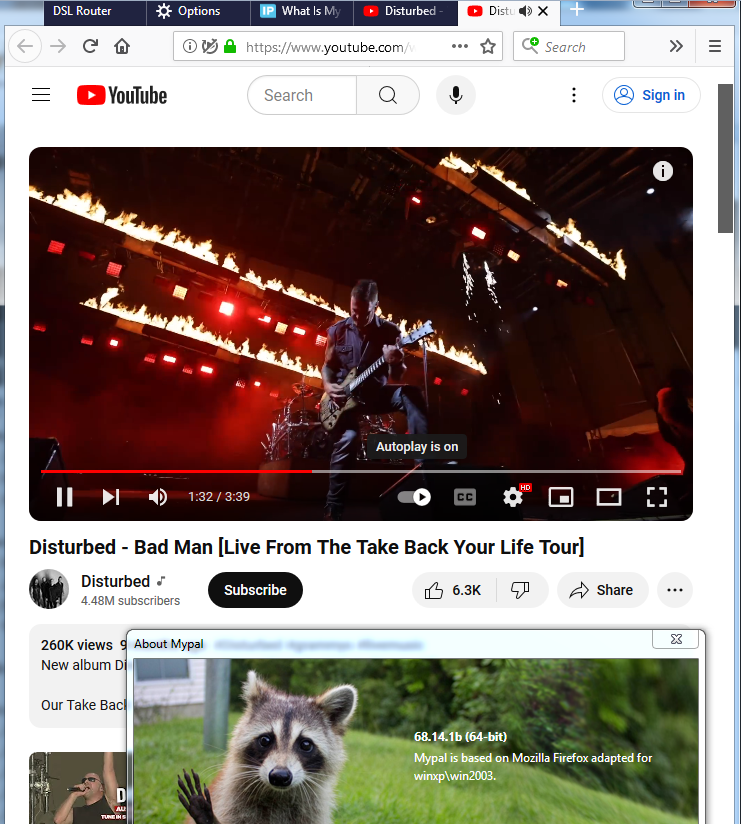741x824 pixels.
Task: Seek in the video progress bar
Action: [362, 471]
